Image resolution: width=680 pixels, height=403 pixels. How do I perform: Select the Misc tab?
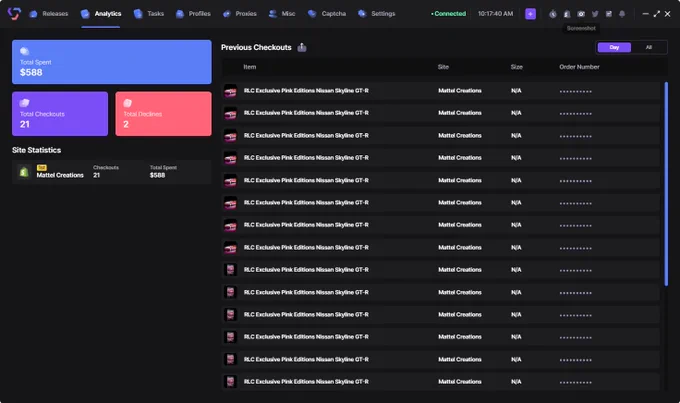point(282,14)
